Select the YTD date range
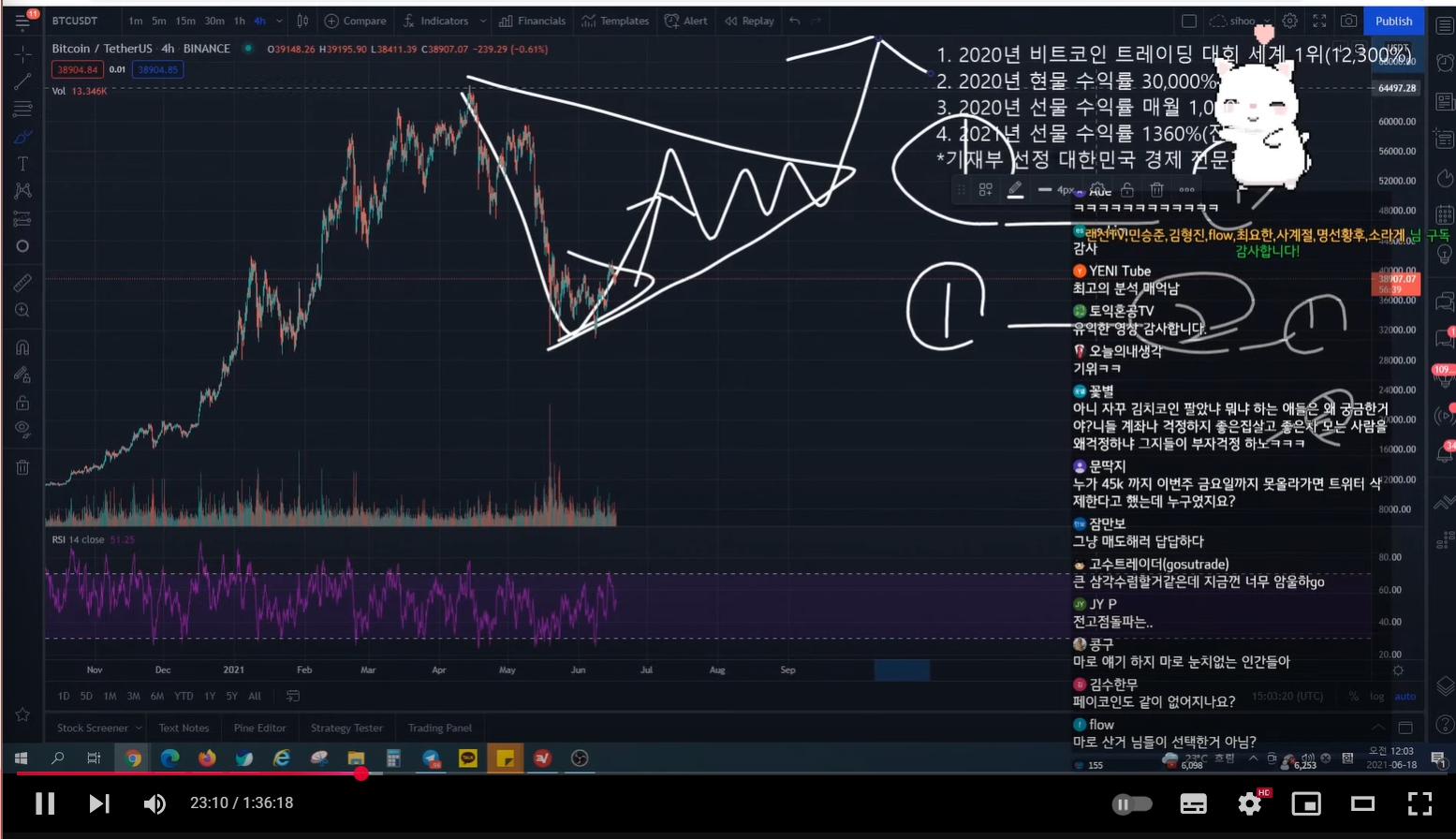This screenshot has height=839, width=1456. (184, 696)
